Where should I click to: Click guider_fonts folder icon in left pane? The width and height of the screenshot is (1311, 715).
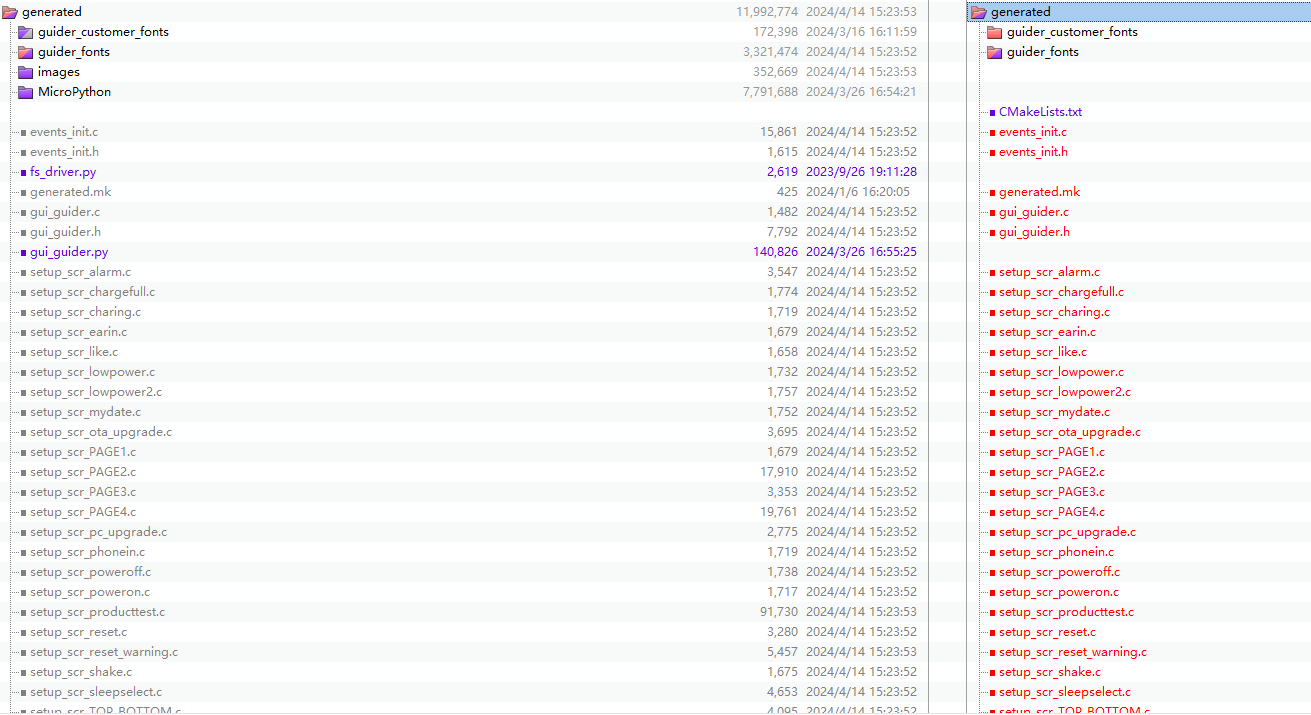(x=26, y=52)
